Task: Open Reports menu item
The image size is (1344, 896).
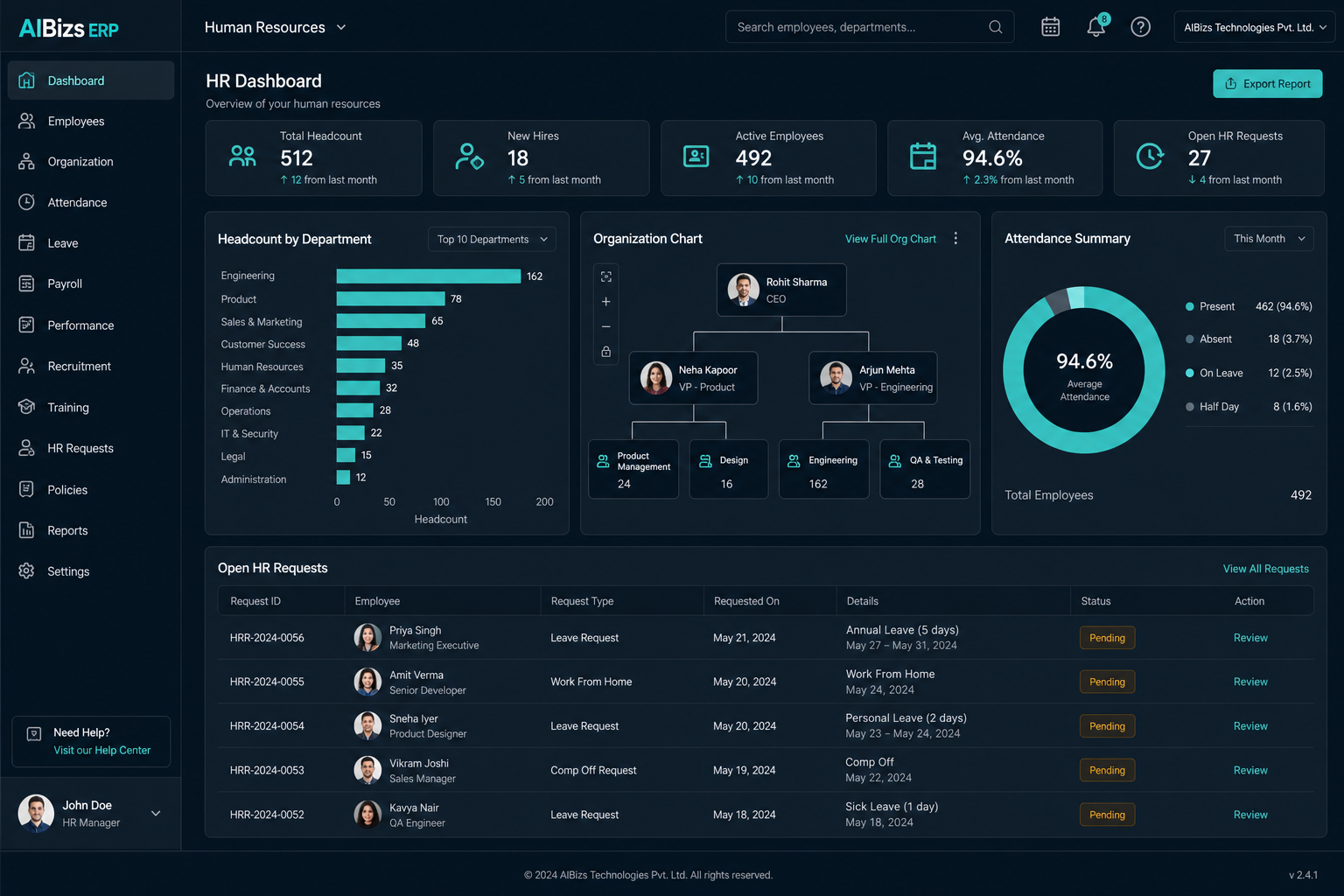Action: [91, 530]
